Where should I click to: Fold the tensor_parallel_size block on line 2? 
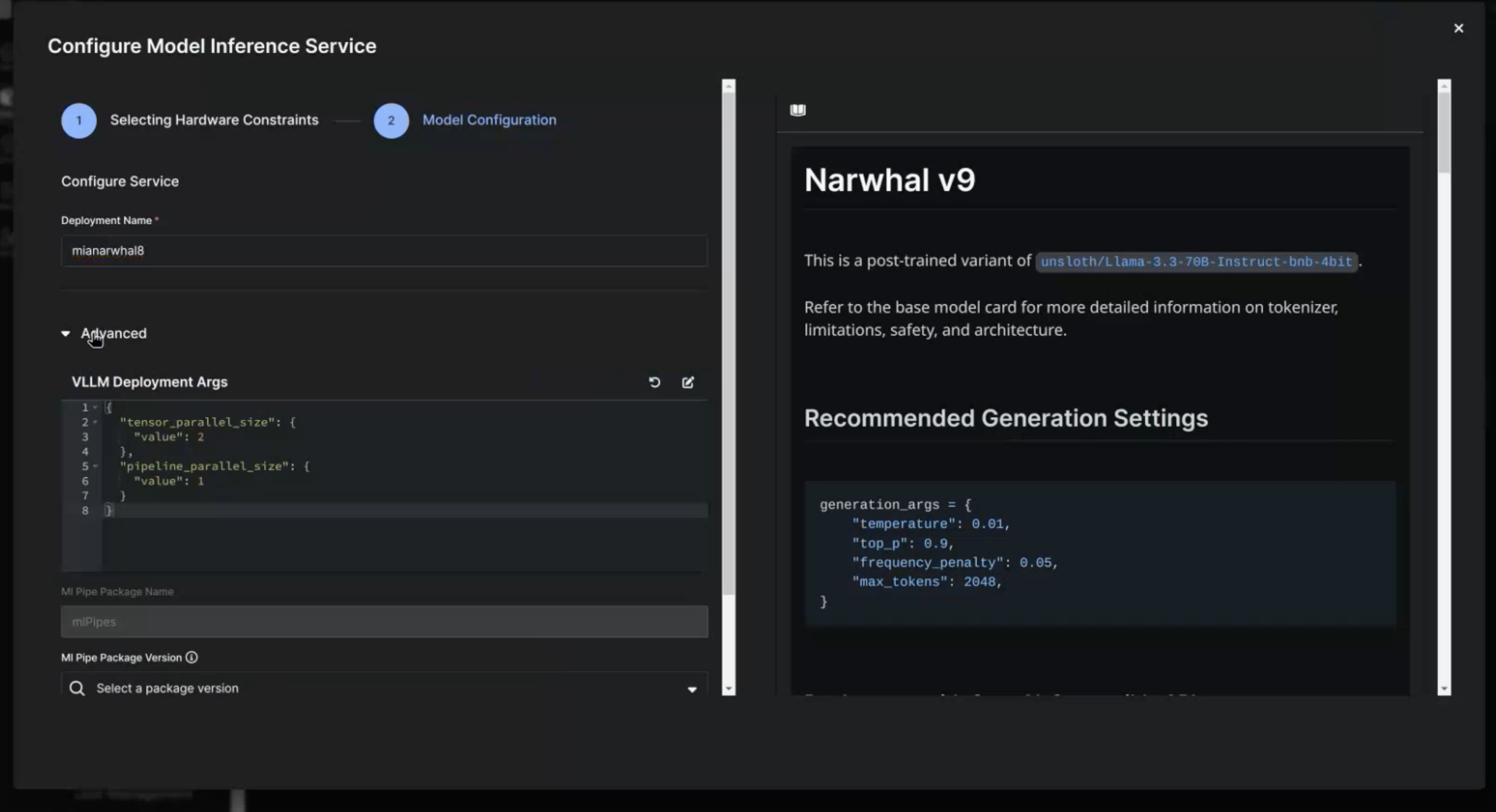click(95, 422)
